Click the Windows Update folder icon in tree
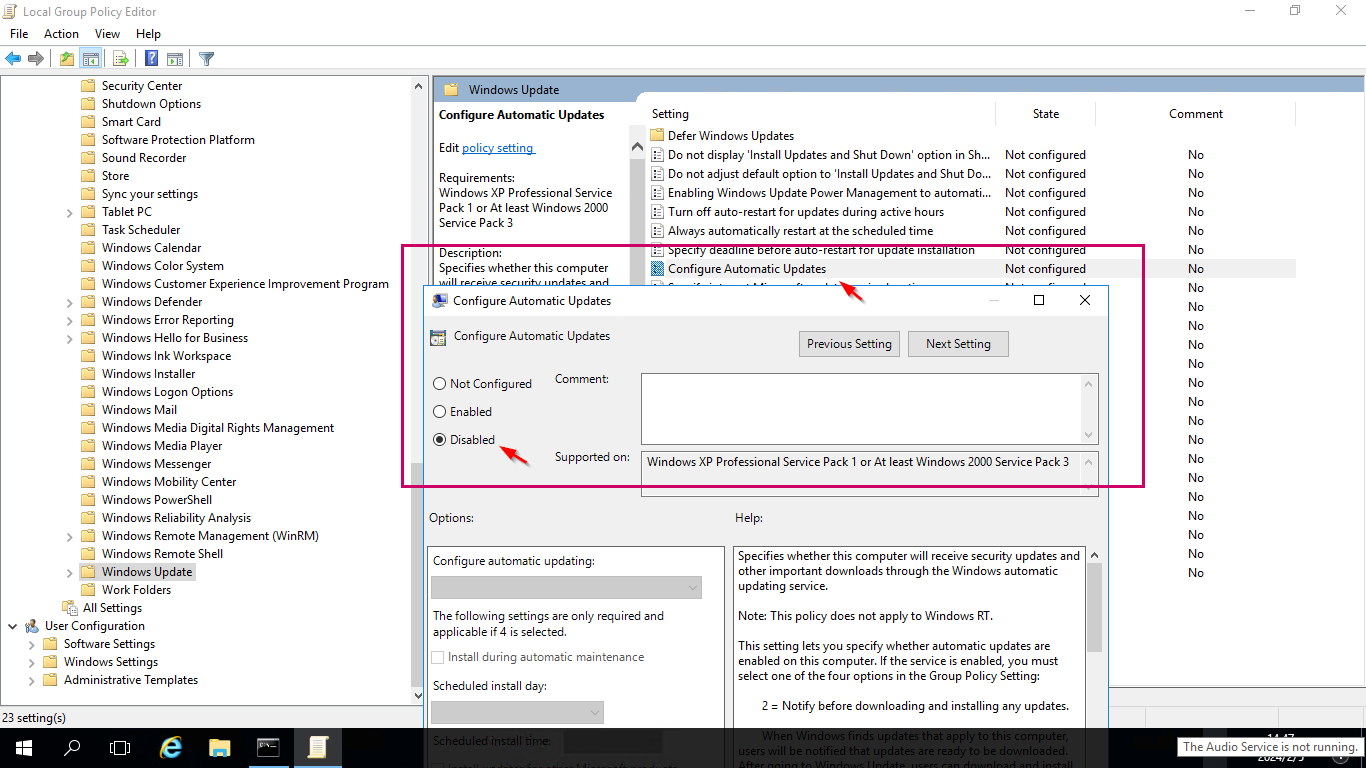Viewport: 1366px width, 768px height. point(88,572)
